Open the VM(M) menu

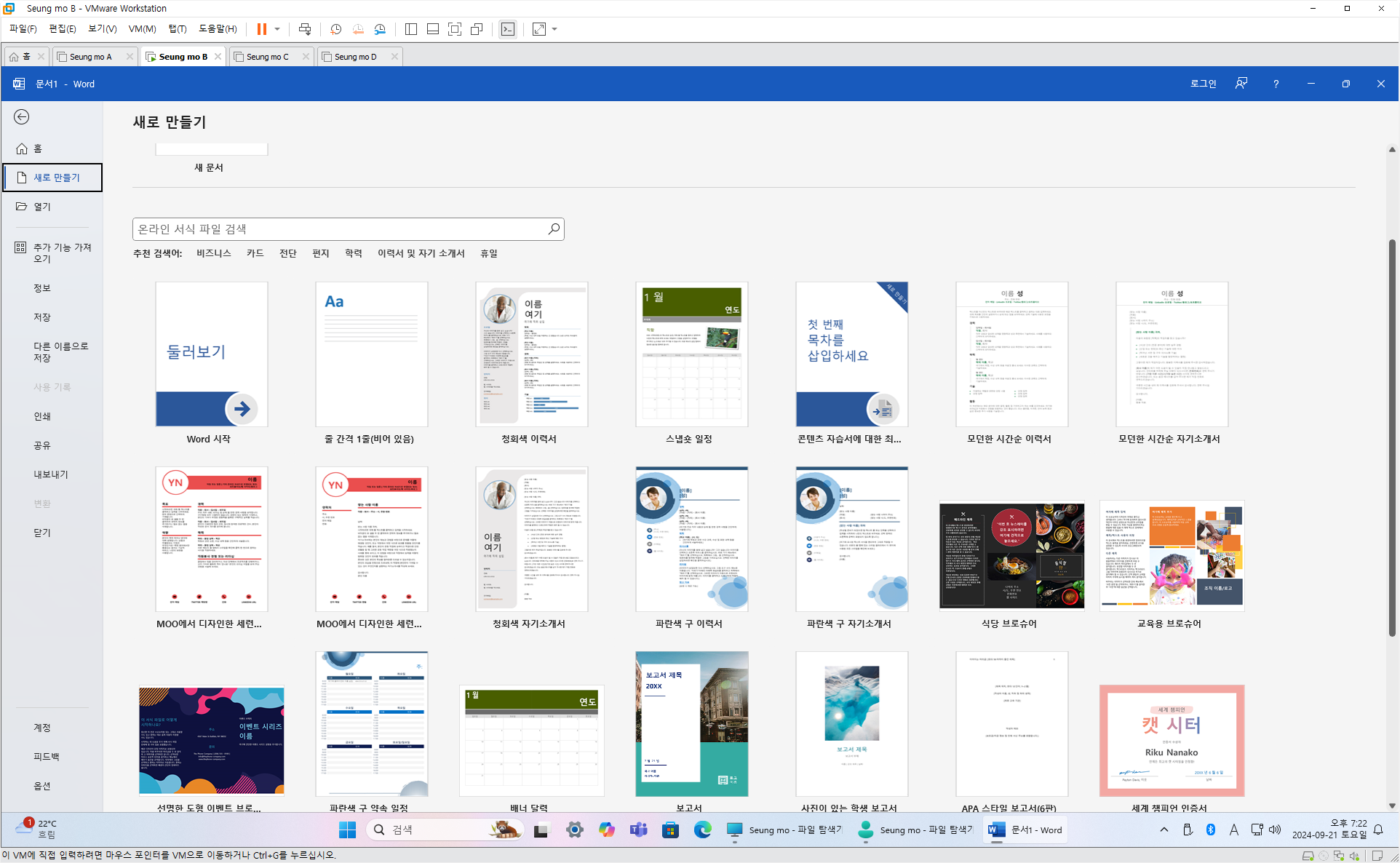click(142, 29)
